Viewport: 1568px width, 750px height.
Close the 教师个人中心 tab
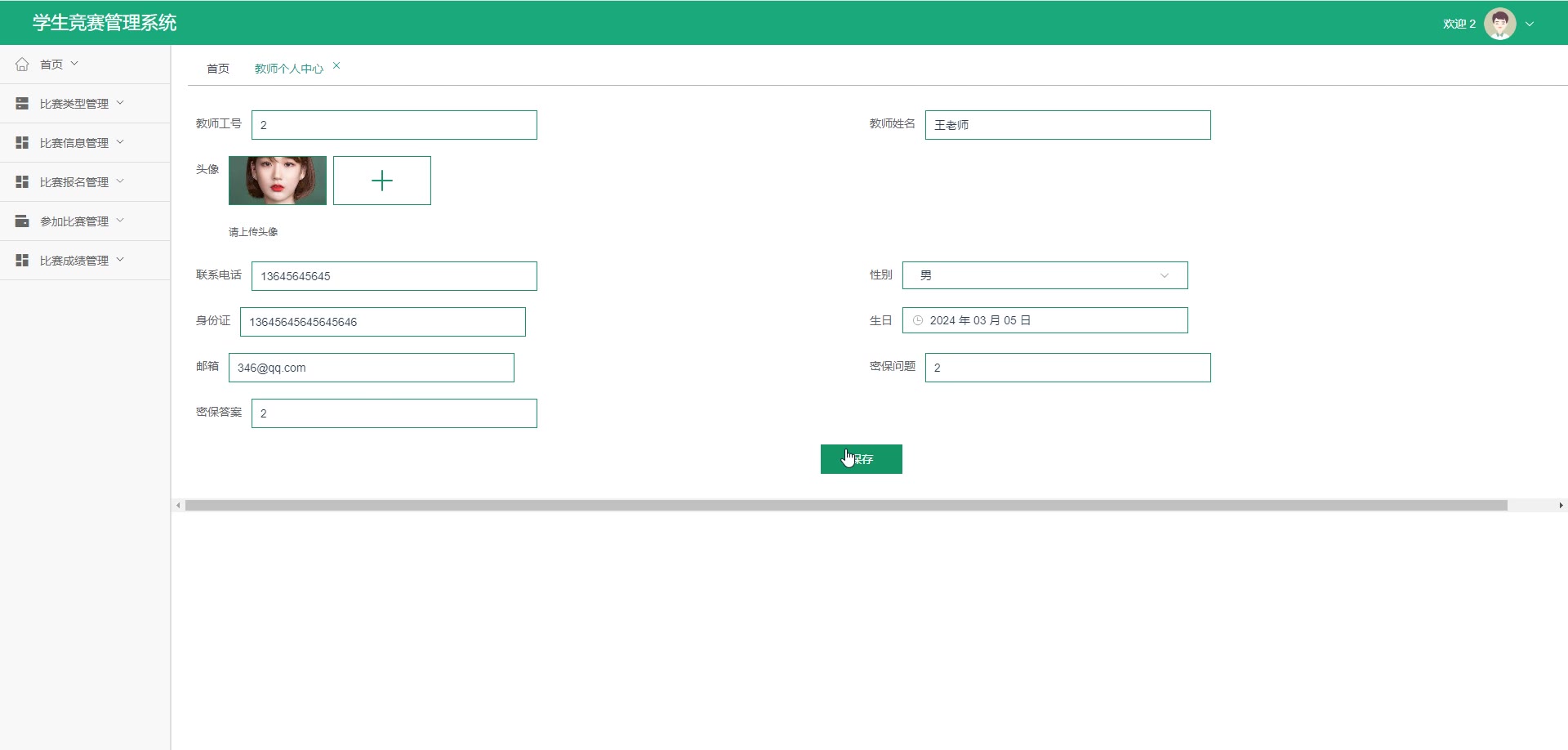click(x=336, y=65)
